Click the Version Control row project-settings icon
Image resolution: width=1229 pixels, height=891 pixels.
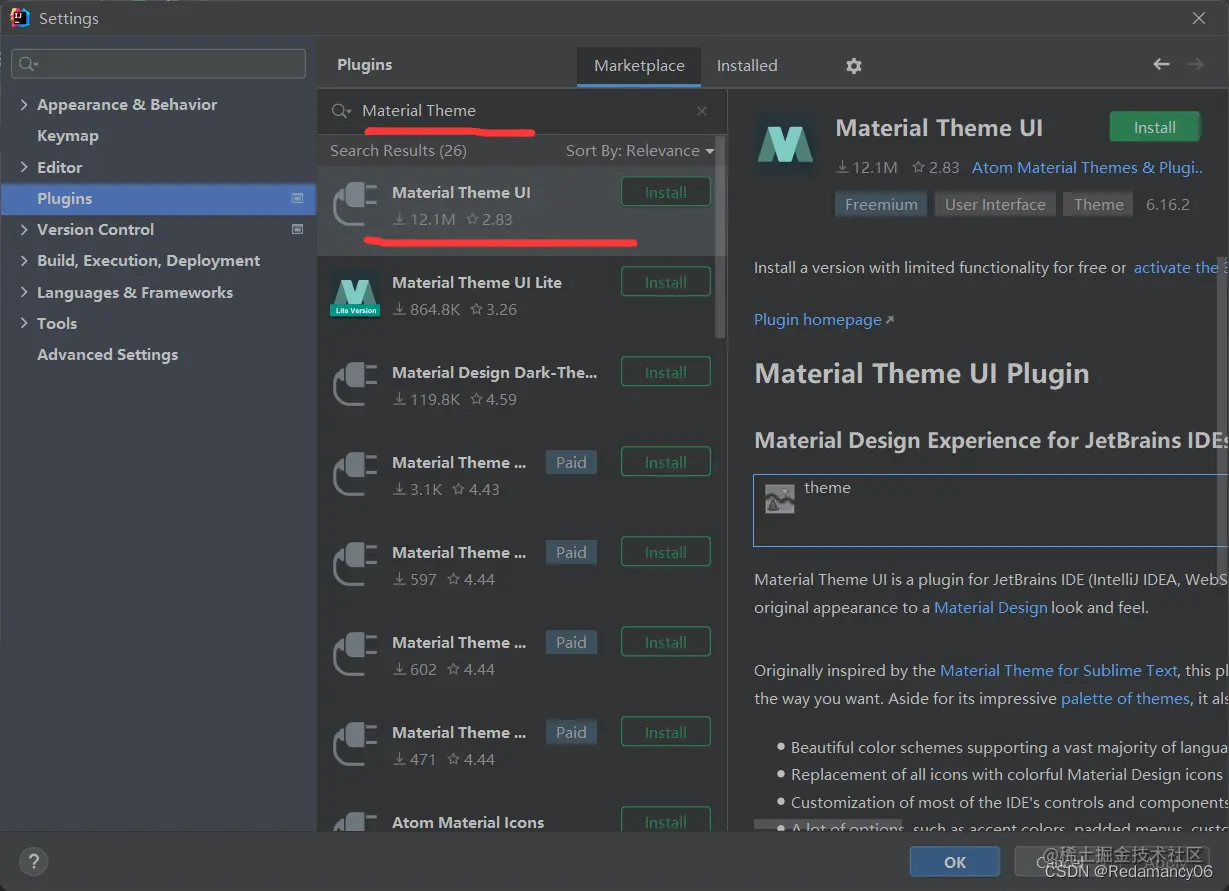coord(297,229)
